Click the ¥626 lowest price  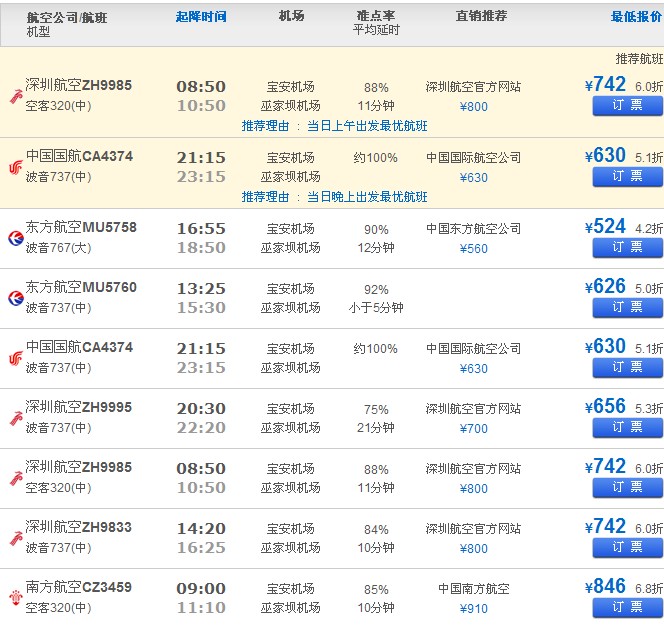tap(605, 287)
